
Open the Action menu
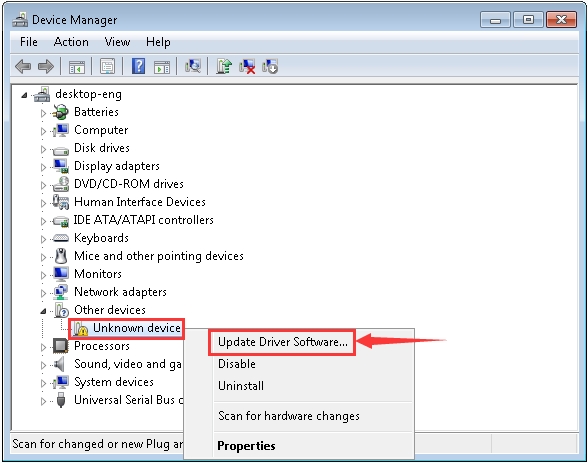(71, 42)
